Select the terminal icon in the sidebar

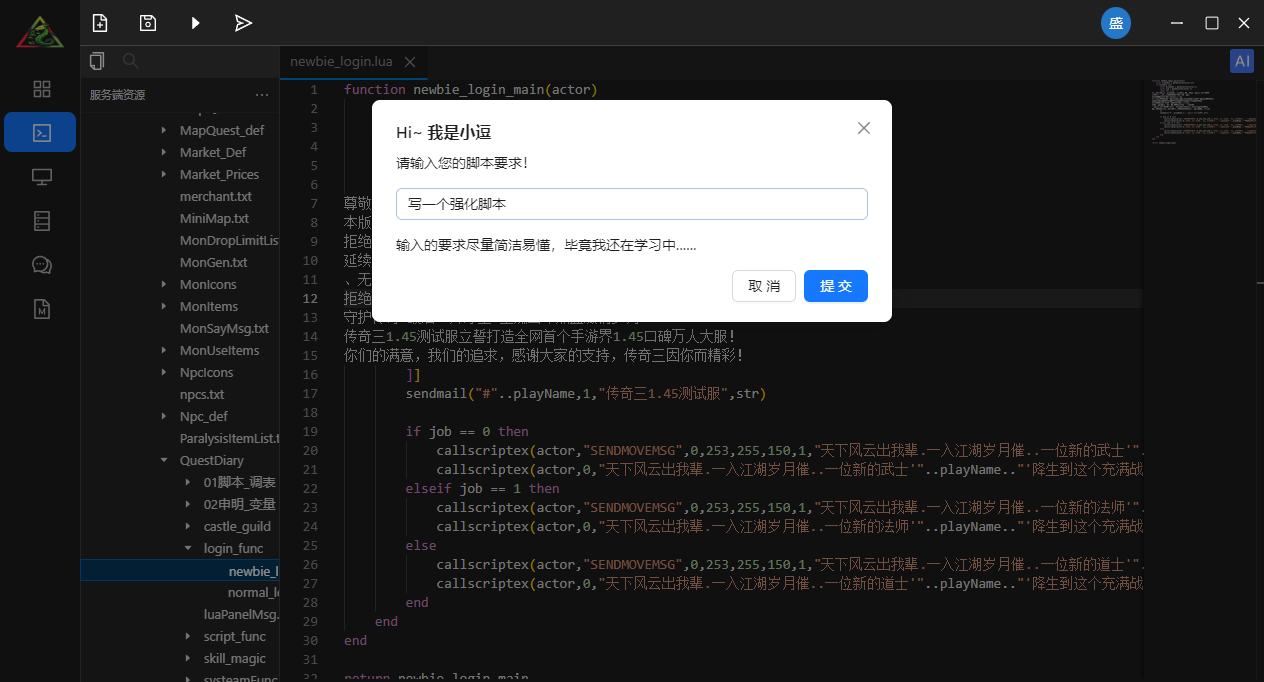click(x=40, y=131)
